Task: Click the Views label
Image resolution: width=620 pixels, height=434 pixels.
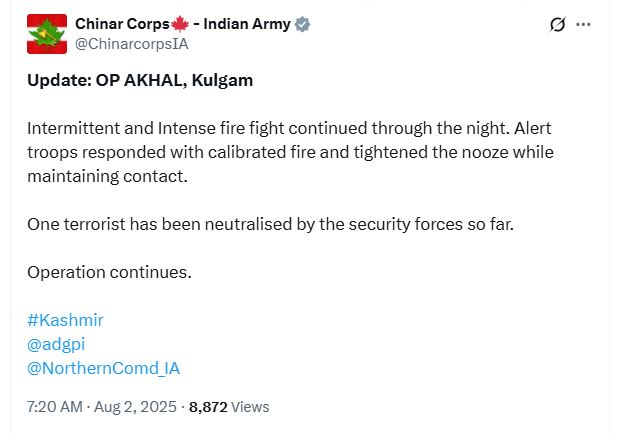Action: pos(250,407)
